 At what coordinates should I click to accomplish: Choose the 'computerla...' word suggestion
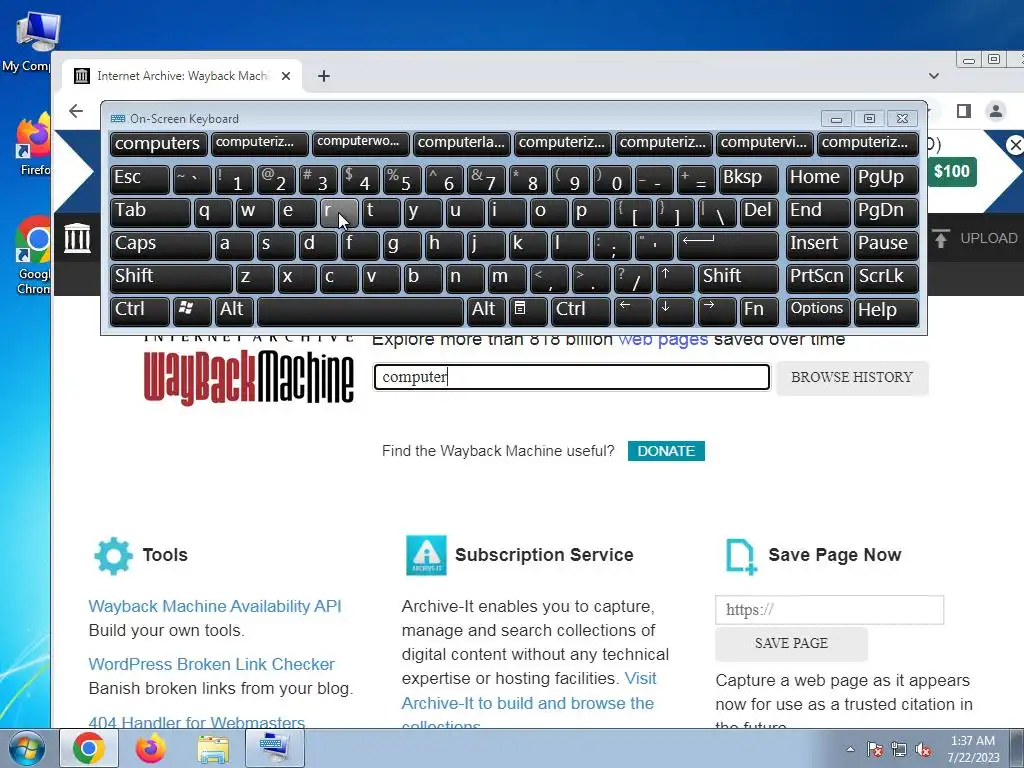click(462, 144)
